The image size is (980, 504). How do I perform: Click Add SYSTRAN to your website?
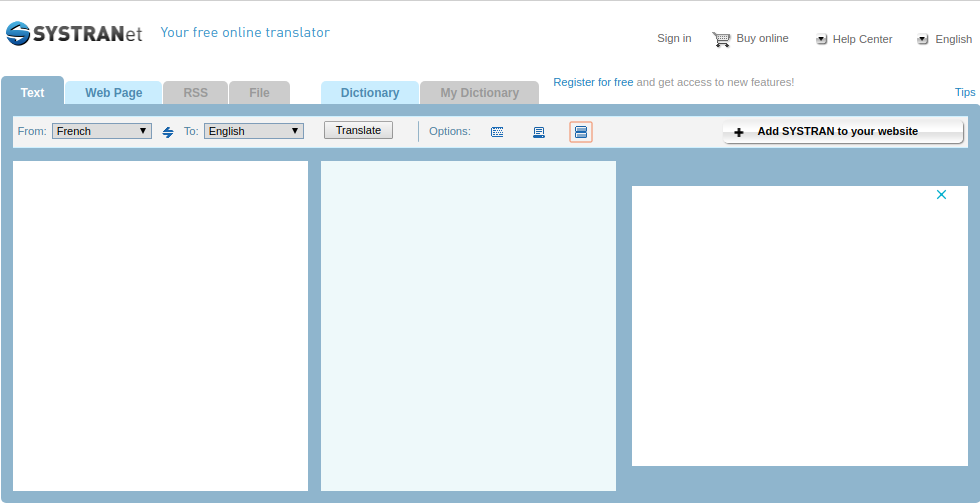click(x=843, y=132)
